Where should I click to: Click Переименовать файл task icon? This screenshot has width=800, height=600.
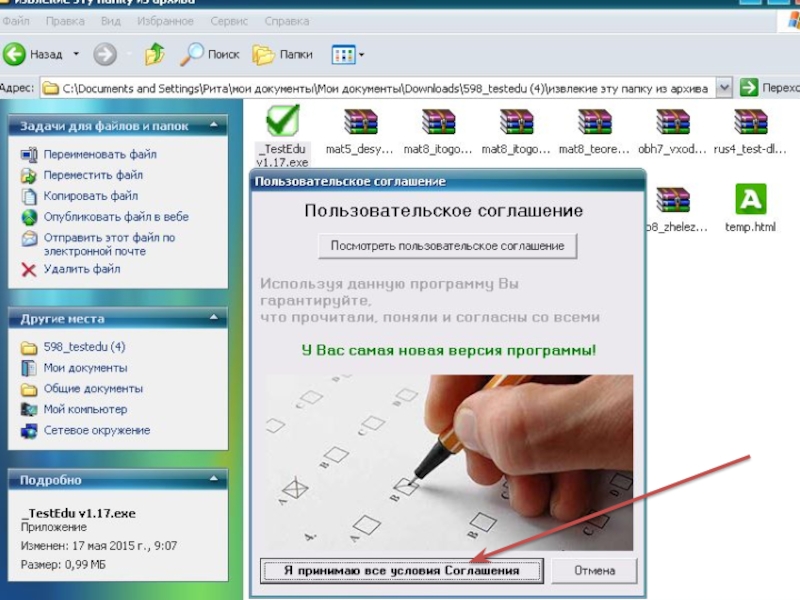pos(29,155)
